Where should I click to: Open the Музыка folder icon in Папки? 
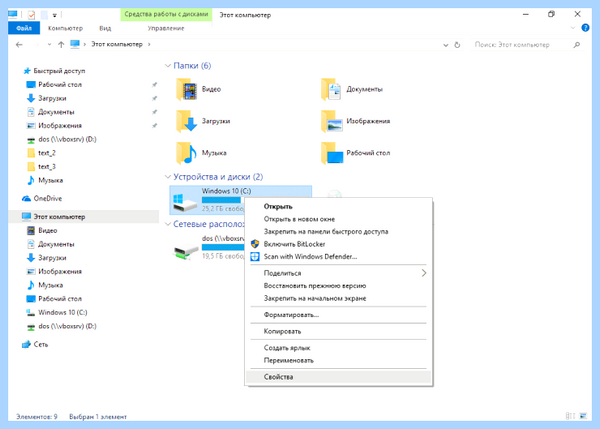[x=187, y=153]
